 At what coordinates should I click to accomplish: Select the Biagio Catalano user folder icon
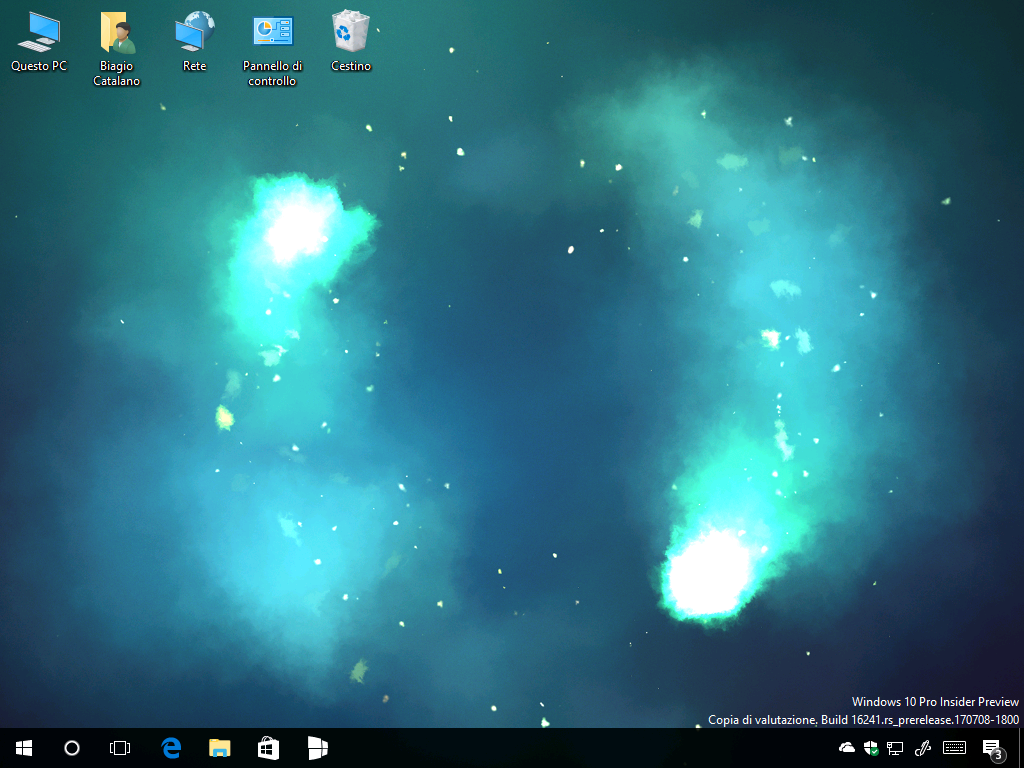[x=116, y=49]
